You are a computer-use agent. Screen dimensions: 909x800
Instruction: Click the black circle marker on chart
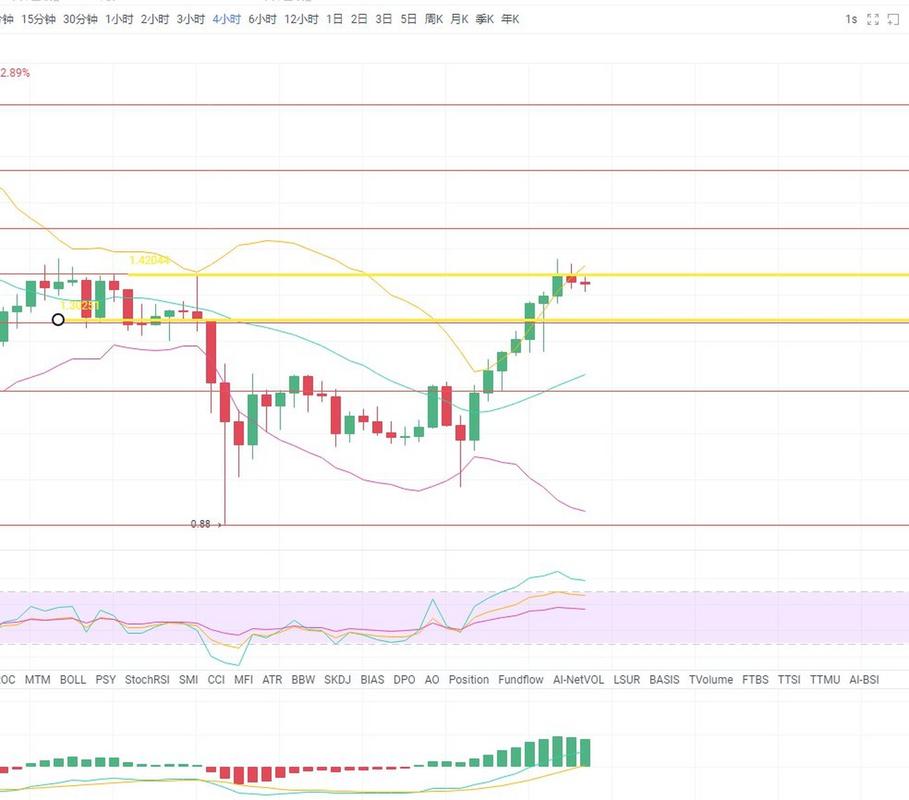pos(58,319)
